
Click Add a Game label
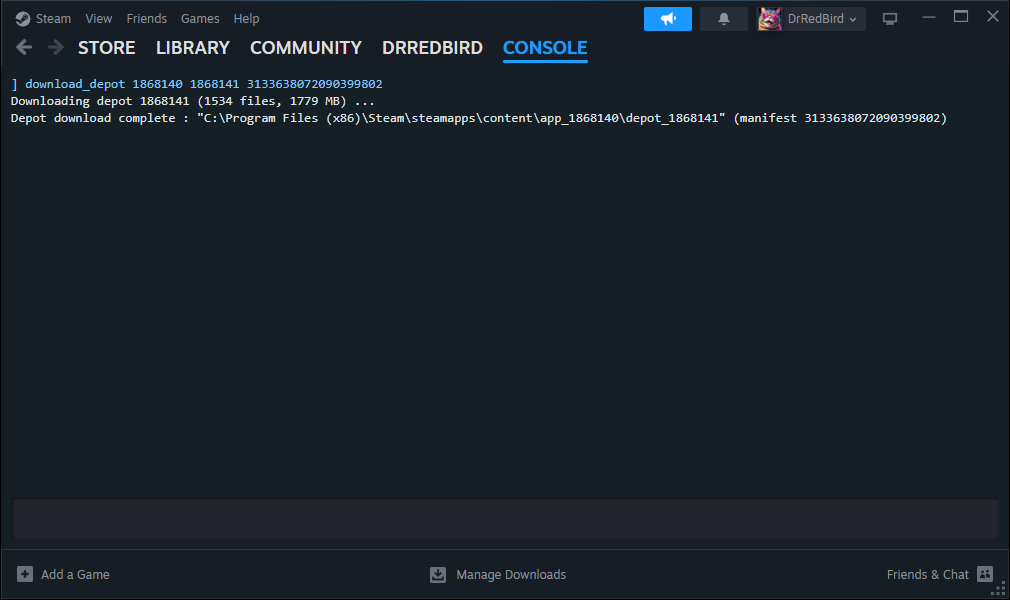pyautogui.click(x=75, y=574)
